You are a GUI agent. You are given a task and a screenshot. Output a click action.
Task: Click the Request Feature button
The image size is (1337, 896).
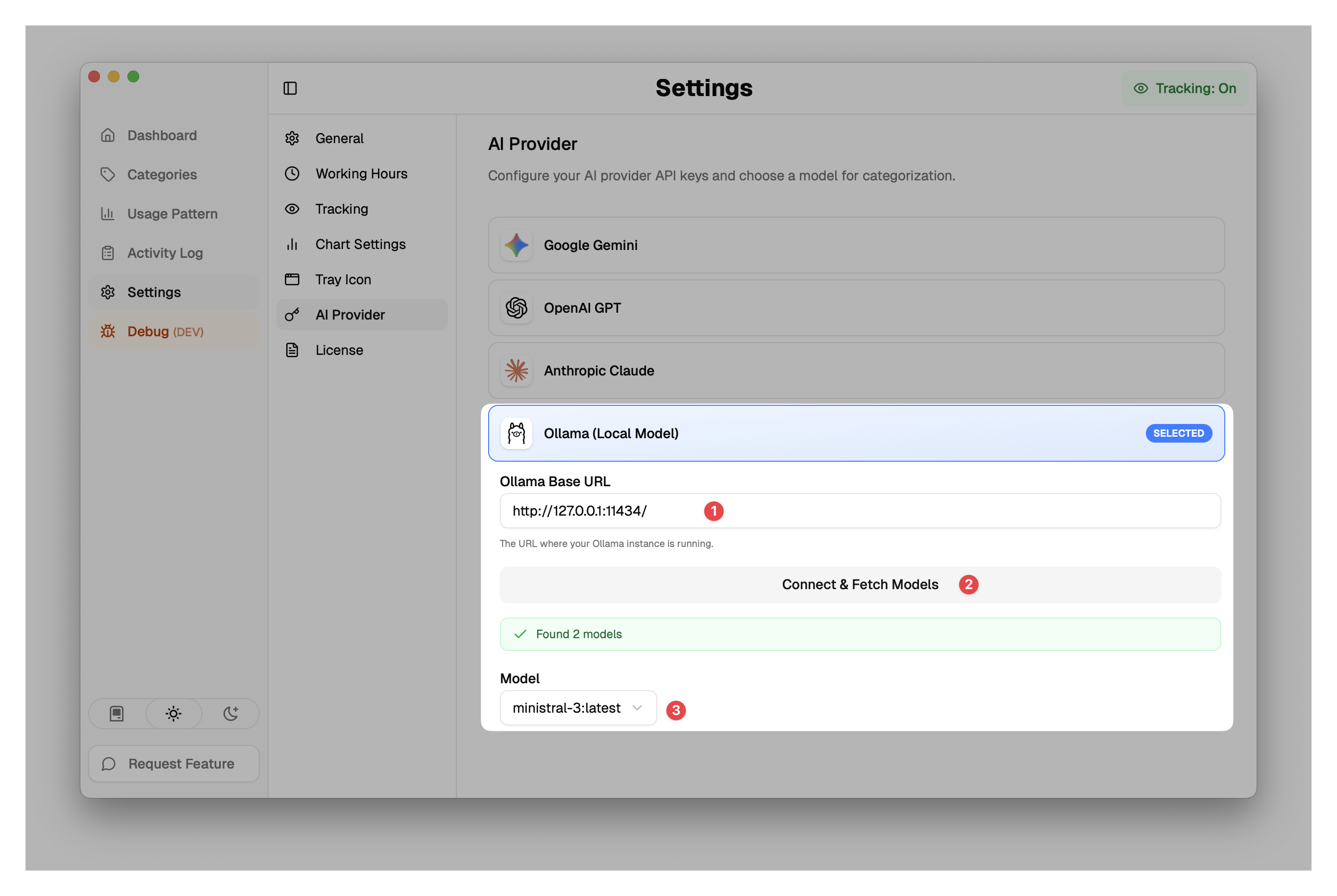(x=173, y=764)
